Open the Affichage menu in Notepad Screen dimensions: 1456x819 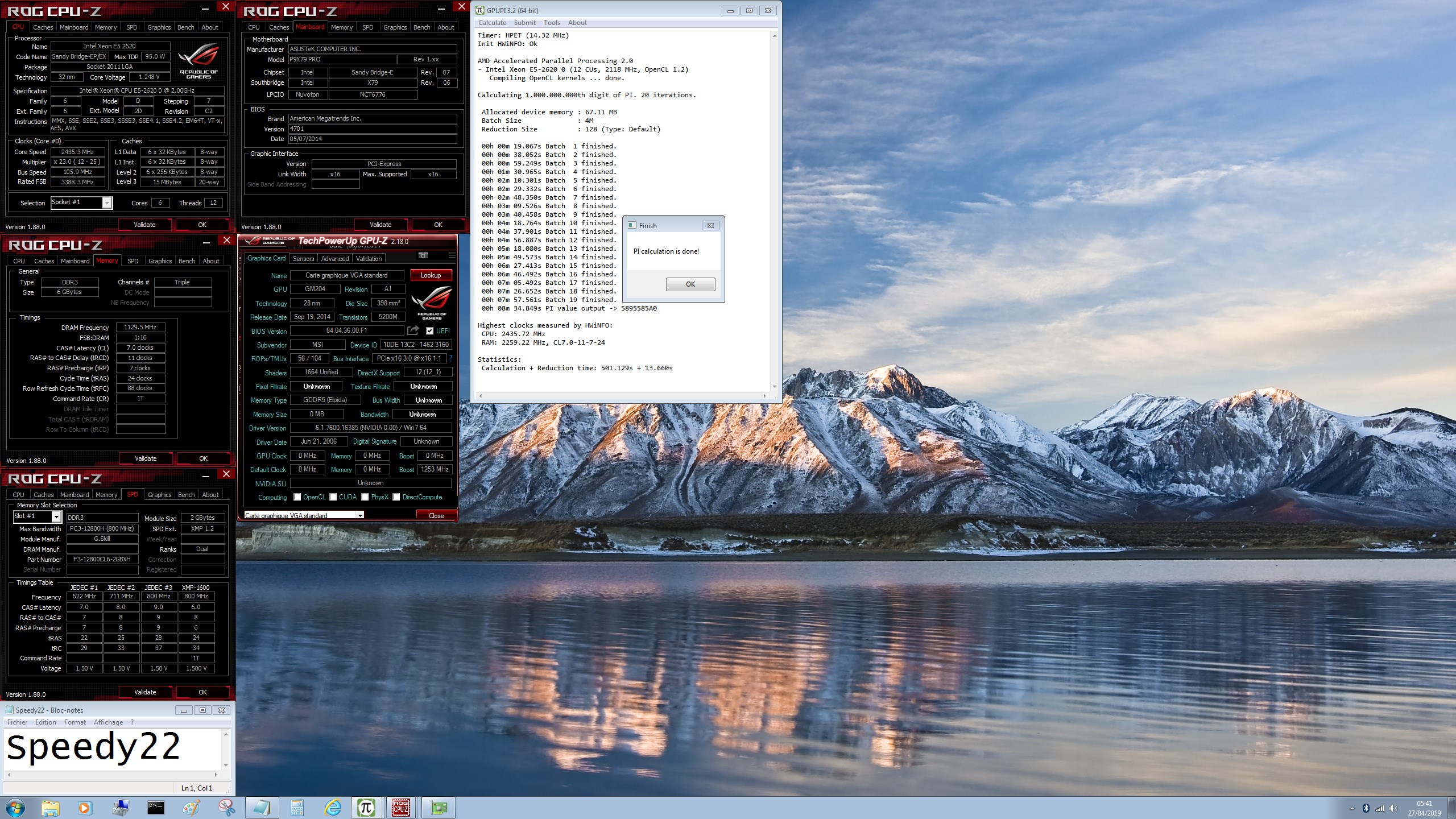coord(108,722)
